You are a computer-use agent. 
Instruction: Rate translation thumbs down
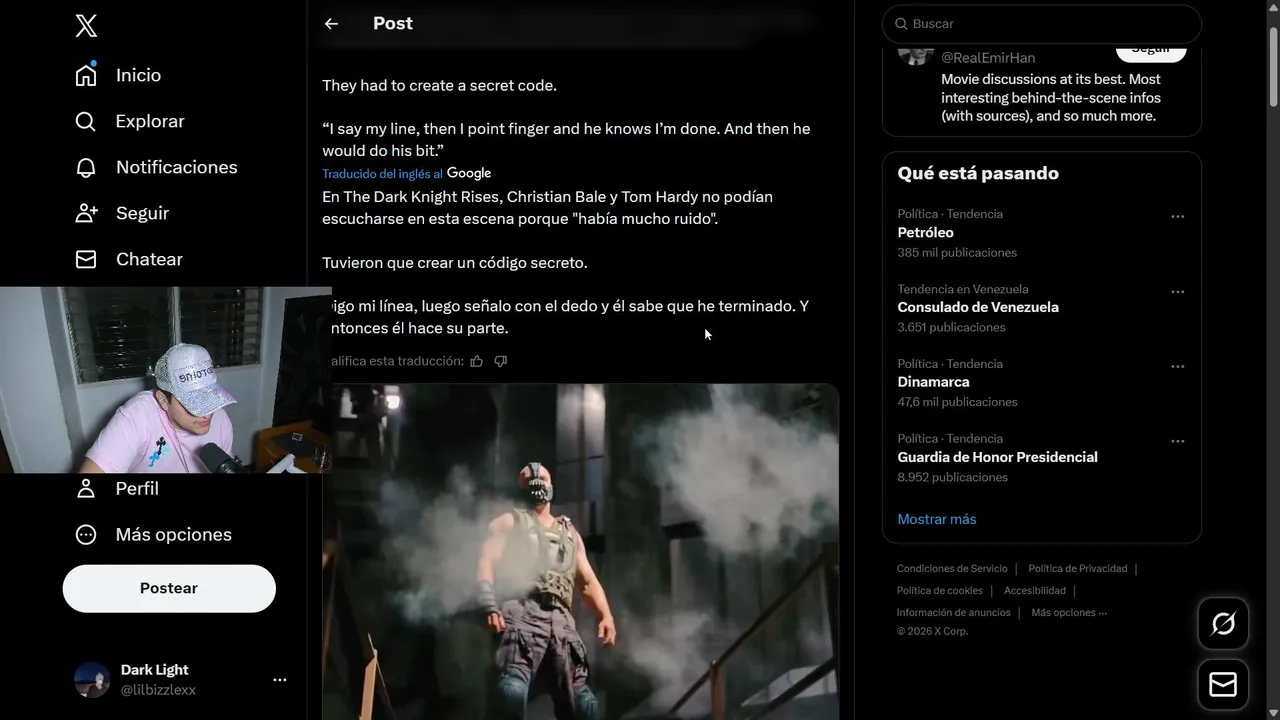pos(501,361)
